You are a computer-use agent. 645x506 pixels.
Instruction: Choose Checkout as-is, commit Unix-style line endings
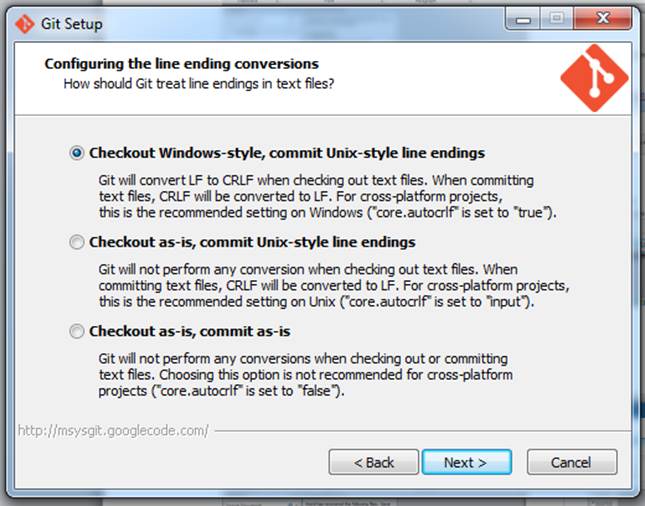(x=77, y=242)
